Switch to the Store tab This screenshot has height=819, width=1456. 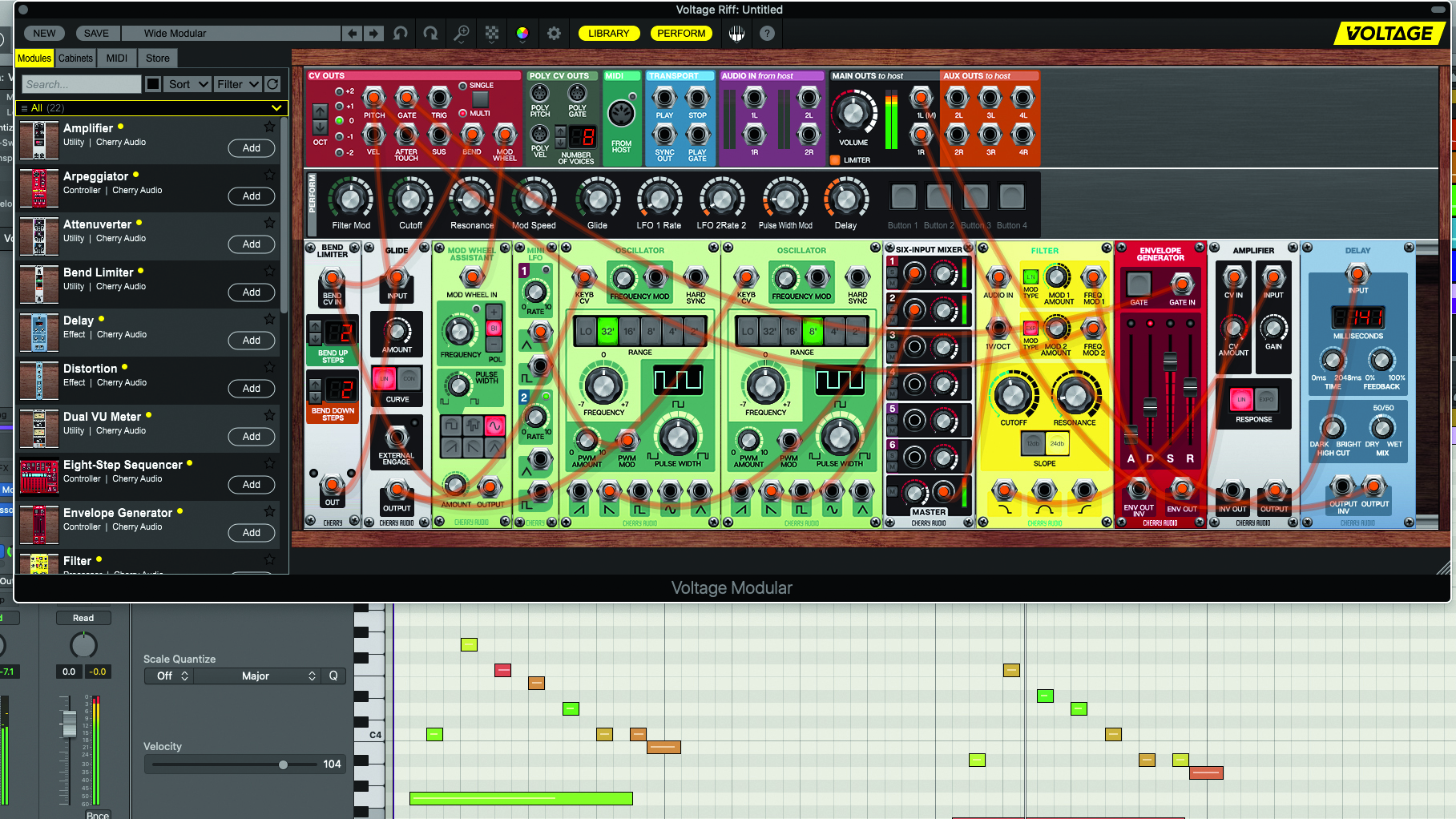tap(158, 58)
